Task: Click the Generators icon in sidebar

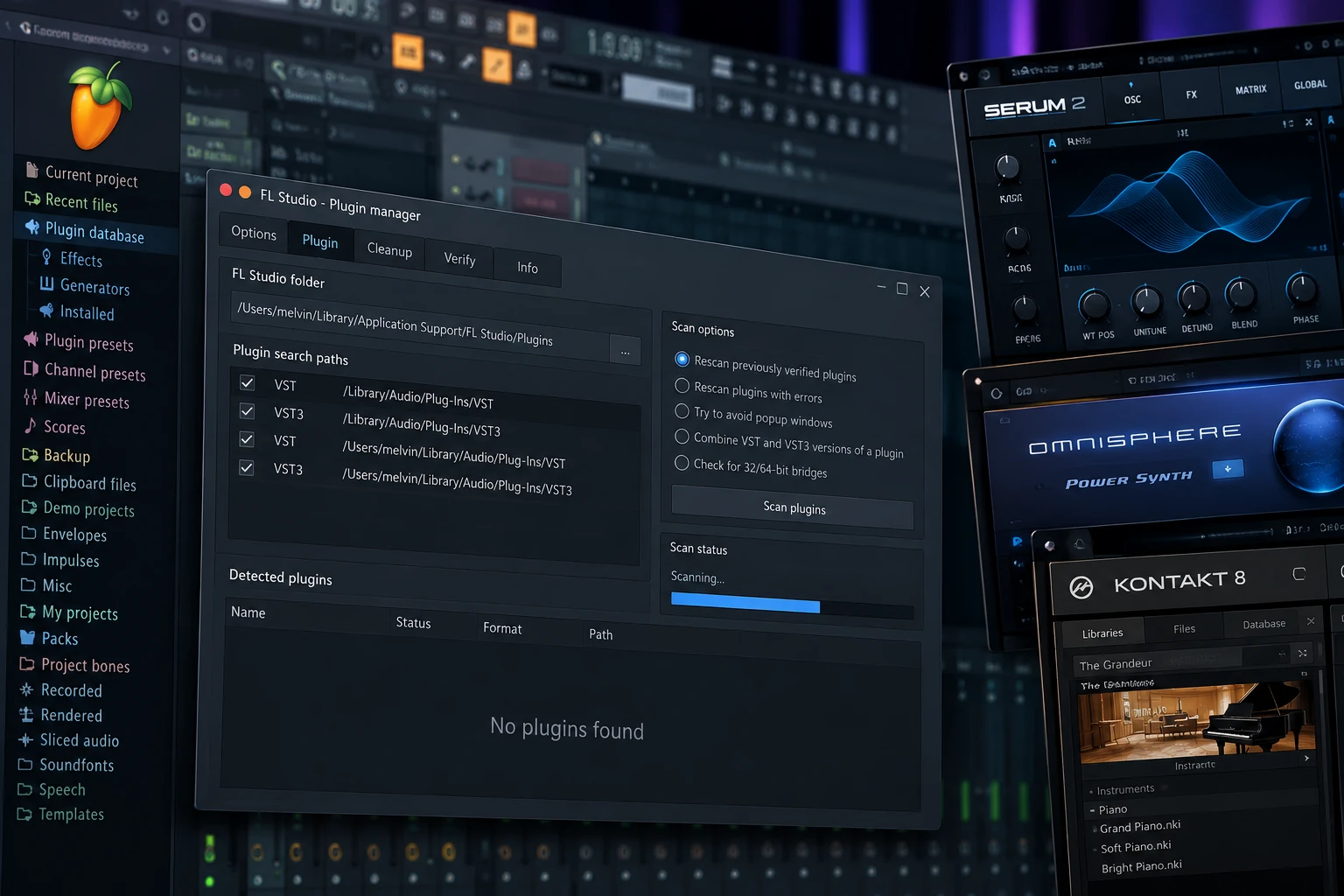Action: [x=46, y=283]
